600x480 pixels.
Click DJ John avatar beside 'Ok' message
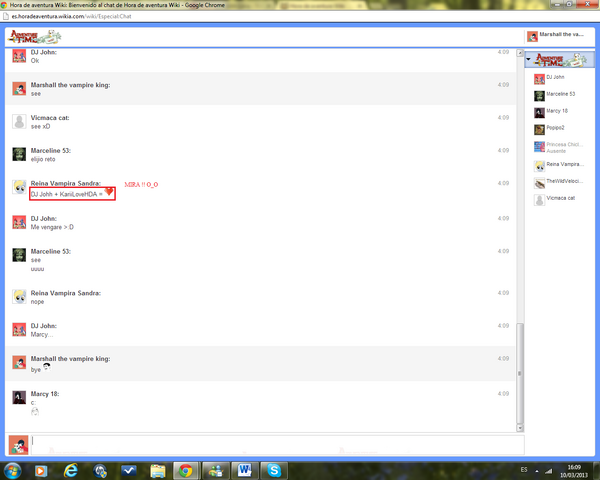click(x=19, y=56)
